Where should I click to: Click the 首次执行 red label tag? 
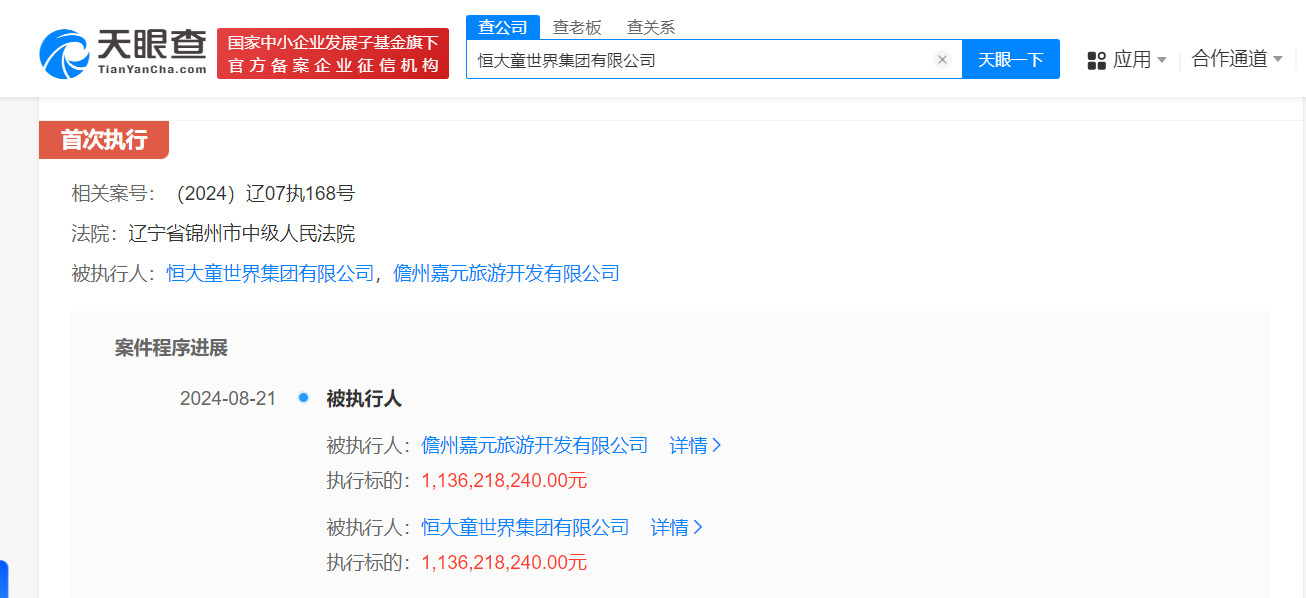(x=104, y=140)
